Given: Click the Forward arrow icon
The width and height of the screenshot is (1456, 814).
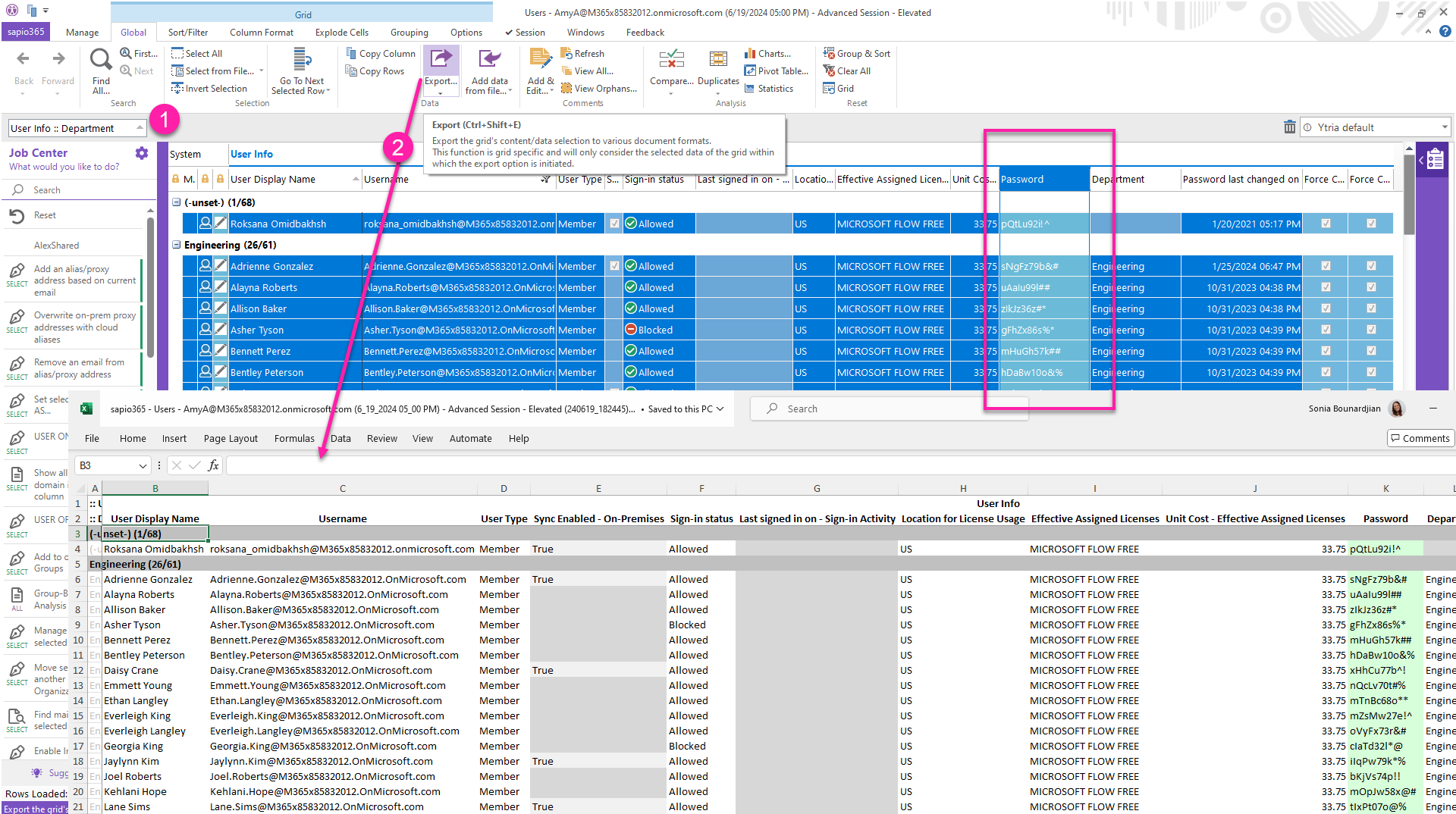Looking at the screenshot, I should (x=58, y=58).
